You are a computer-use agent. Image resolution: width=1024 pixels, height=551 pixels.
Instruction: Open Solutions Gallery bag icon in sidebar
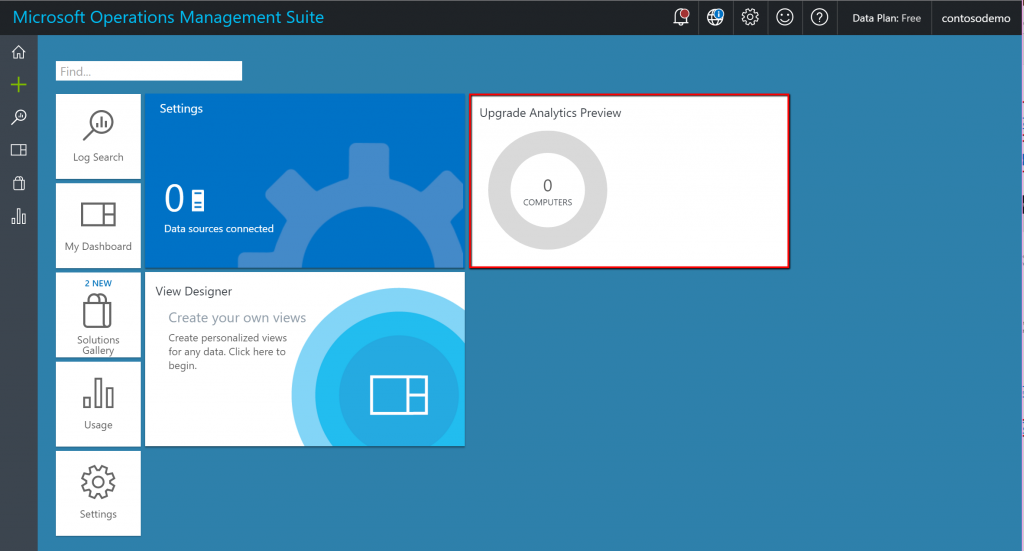tap(18, 183)
